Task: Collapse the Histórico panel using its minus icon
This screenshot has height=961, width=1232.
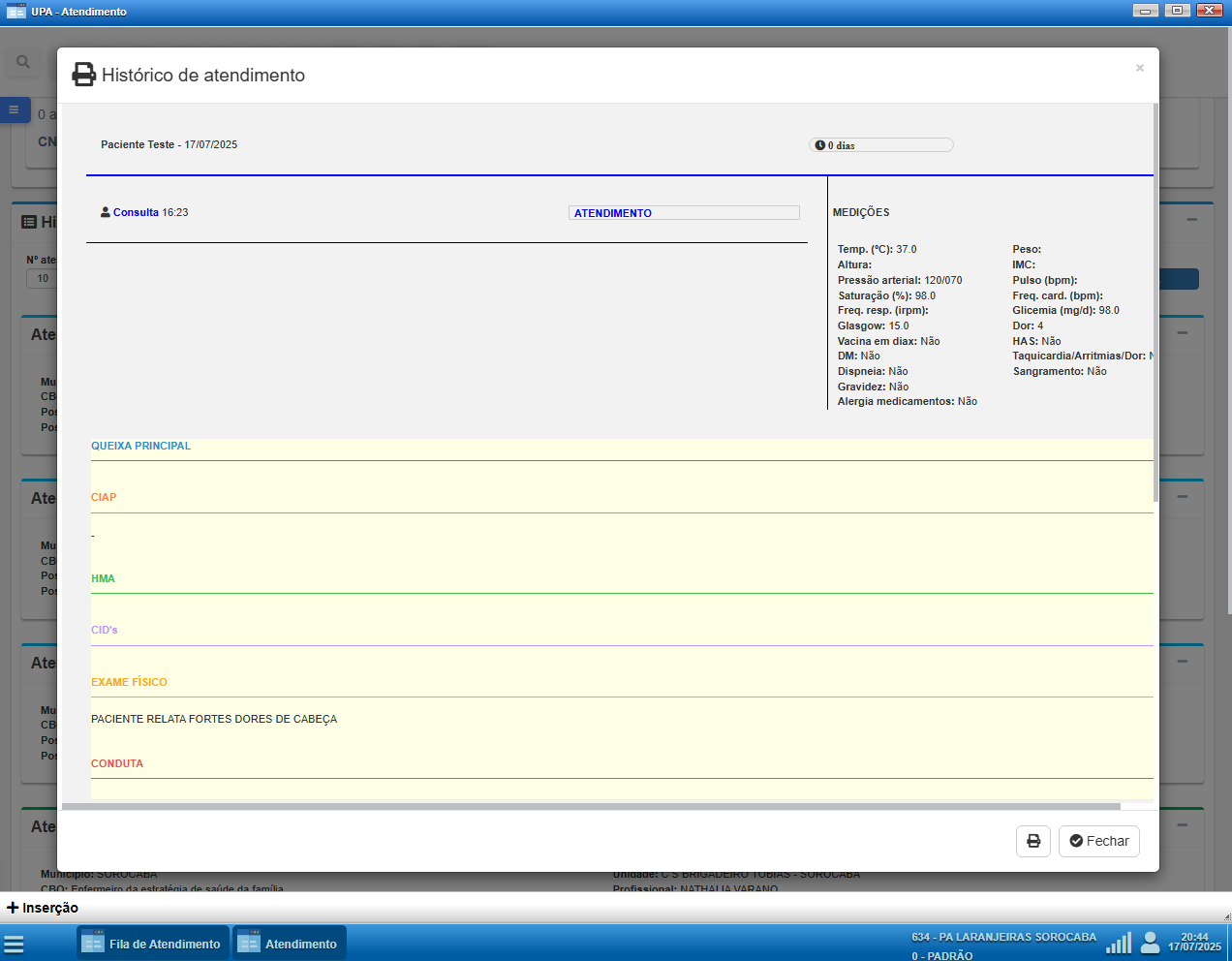Action: click(x=1191, y=220)
